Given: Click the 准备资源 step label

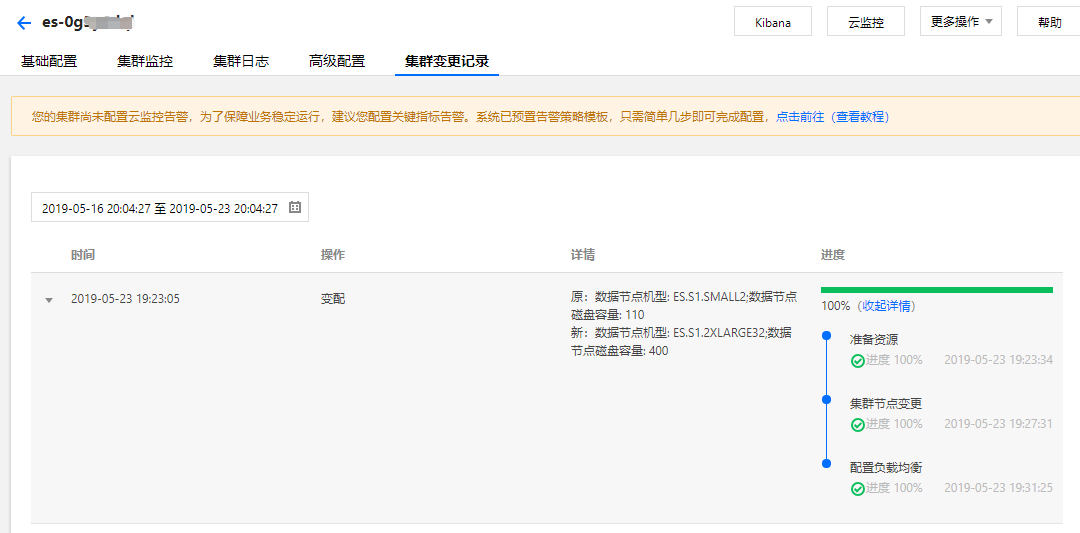Looking at the screenshot, I should click(874, 339).
